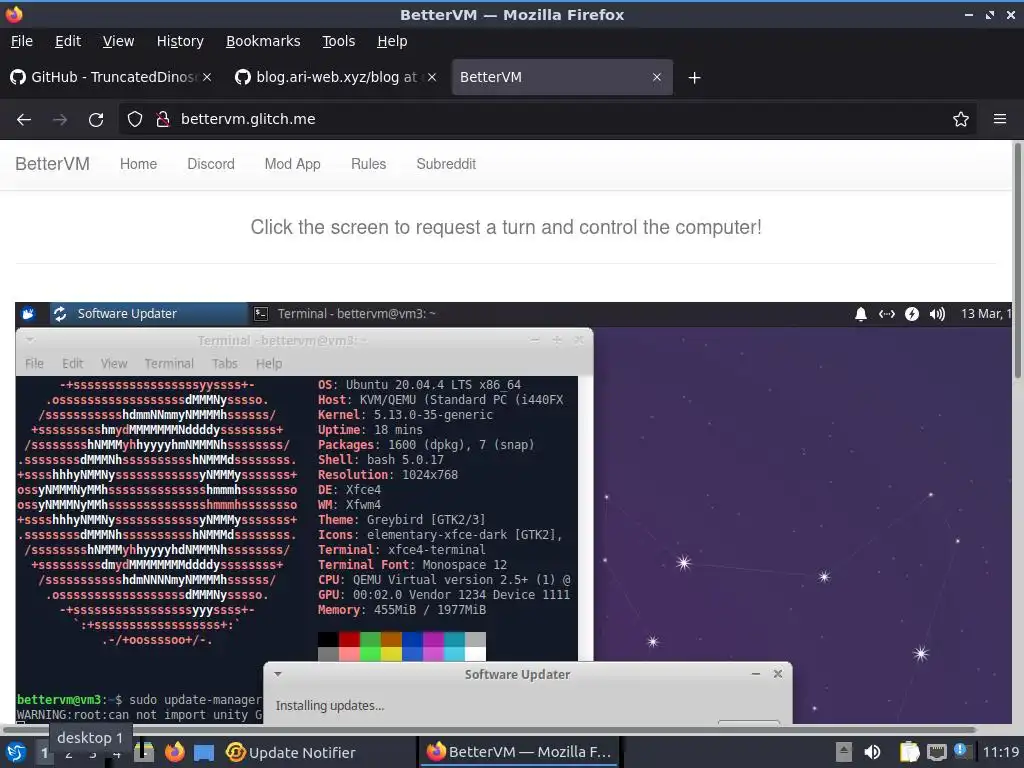This screenshot has width=1024, height=768.
Task: Open VM Terminal window menu arrow
Action: click(x=30, y=340)
